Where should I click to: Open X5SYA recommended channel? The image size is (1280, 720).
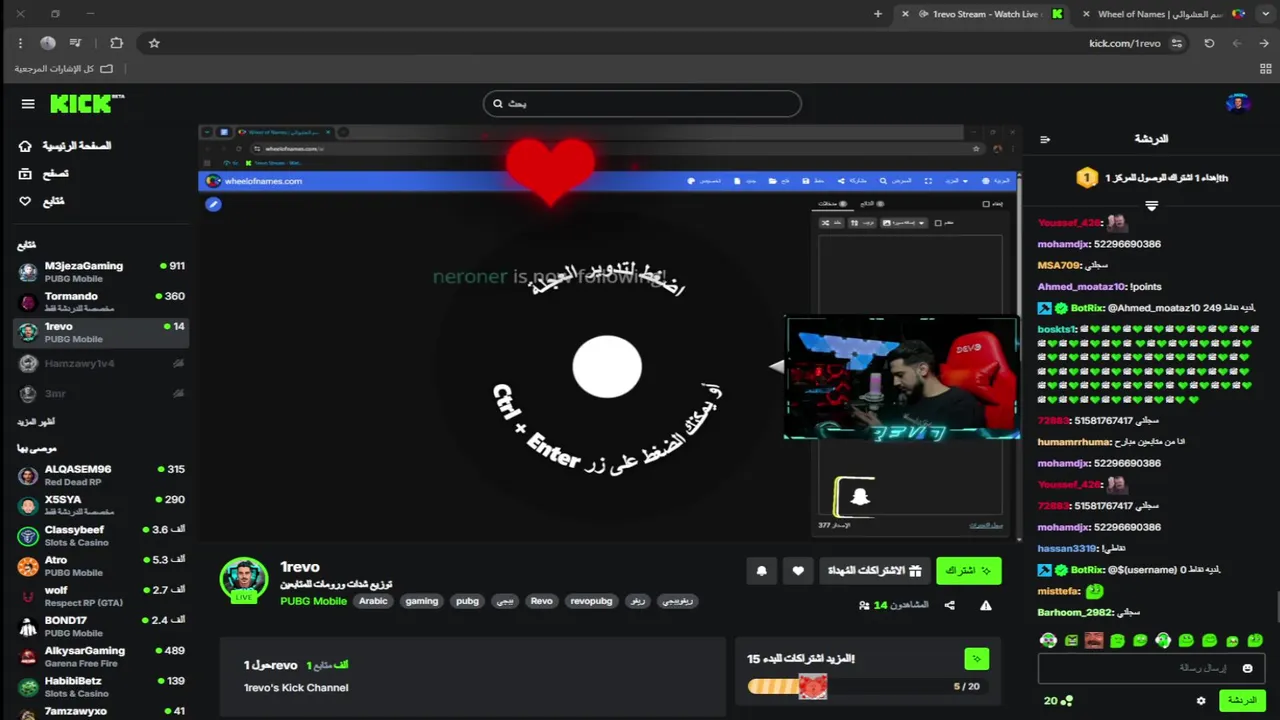tap(100, 504)
